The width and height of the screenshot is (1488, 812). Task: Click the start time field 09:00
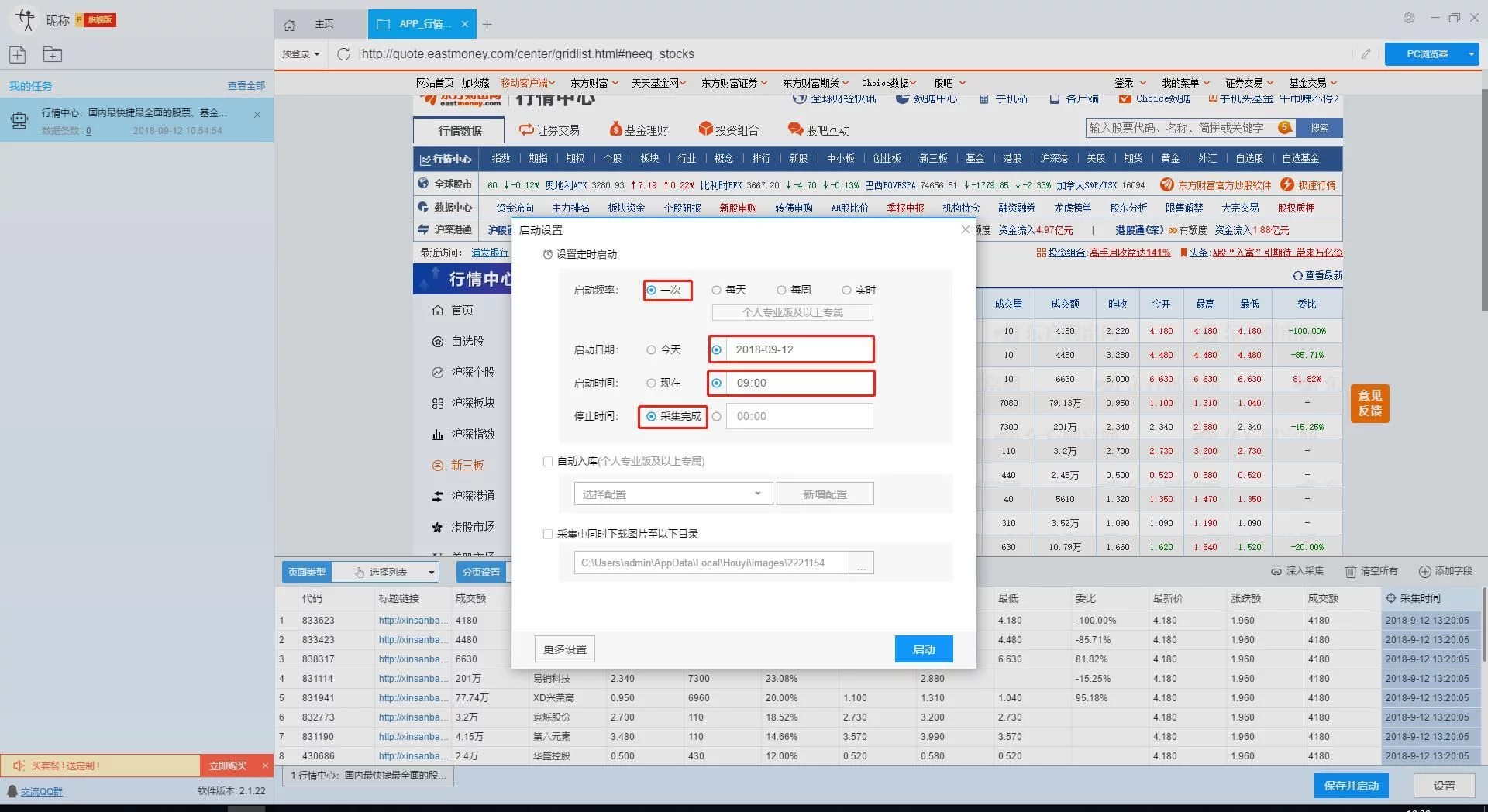tap(799, 383)
